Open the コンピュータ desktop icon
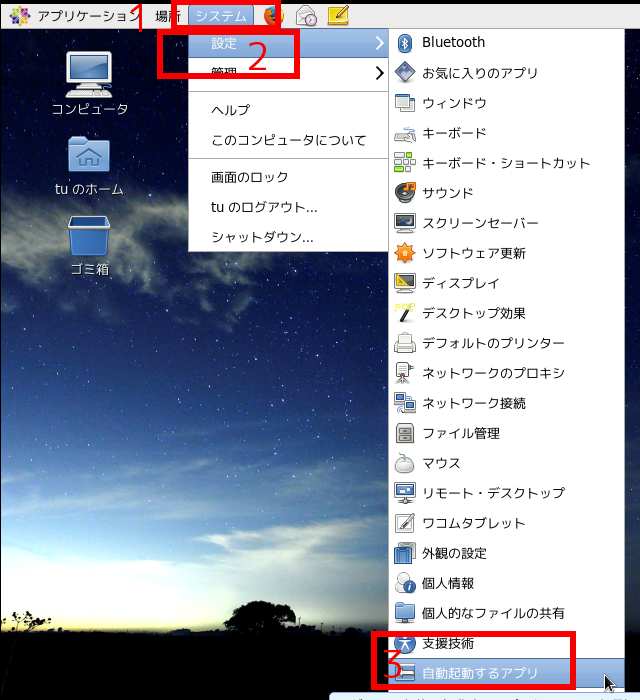Screen dimensions: 640x700 [x=89, y=82]
